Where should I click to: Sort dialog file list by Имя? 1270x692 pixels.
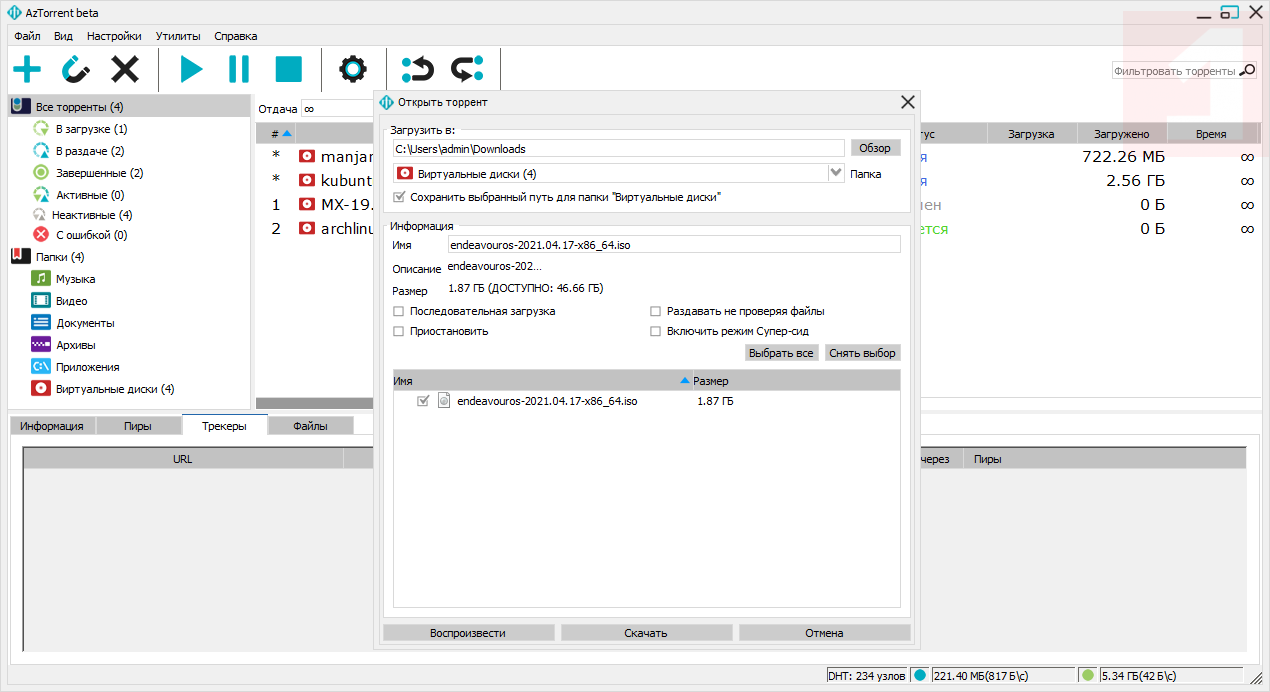(542, 381)
